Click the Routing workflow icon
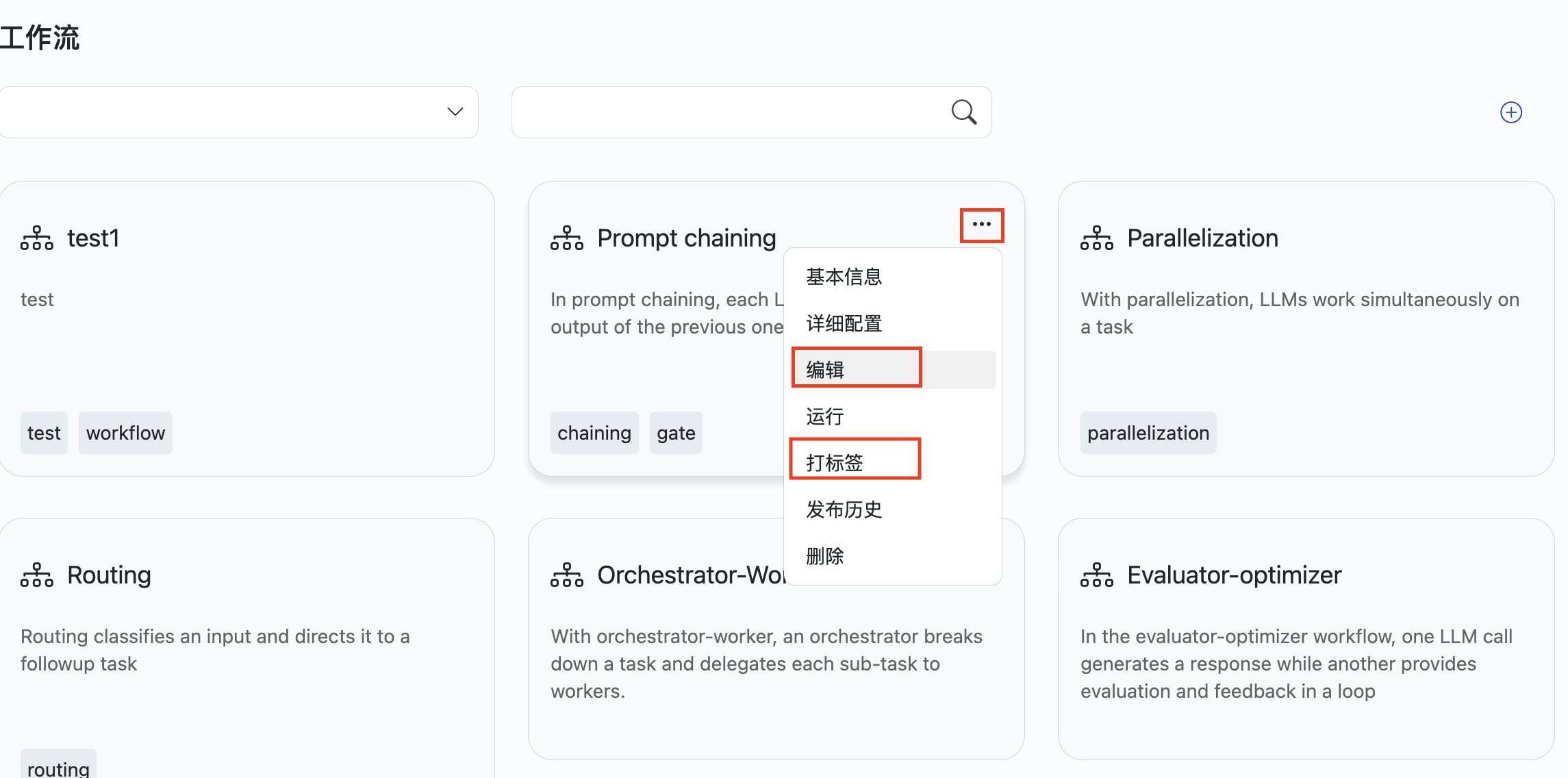1568x778 pixels. [37, 575]
